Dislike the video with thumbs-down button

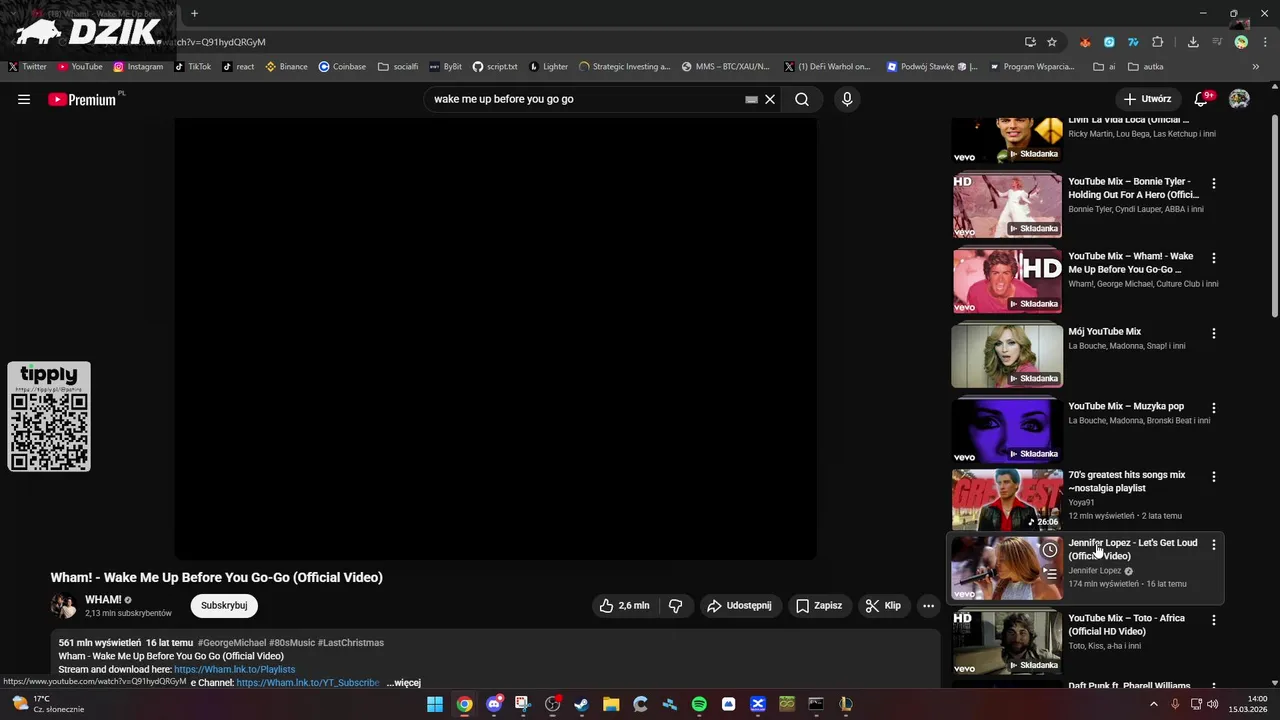point(676,605)
